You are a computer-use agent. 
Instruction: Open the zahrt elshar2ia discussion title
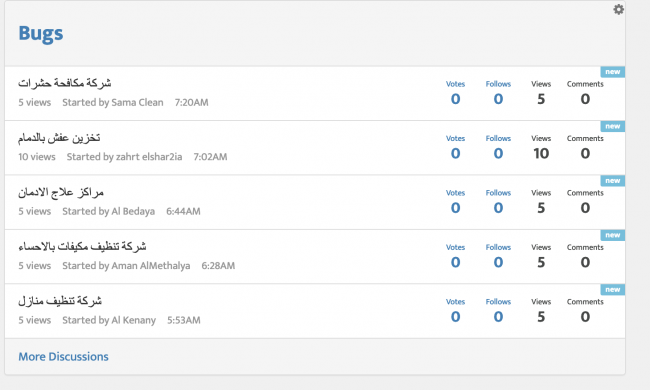[59, 138]
